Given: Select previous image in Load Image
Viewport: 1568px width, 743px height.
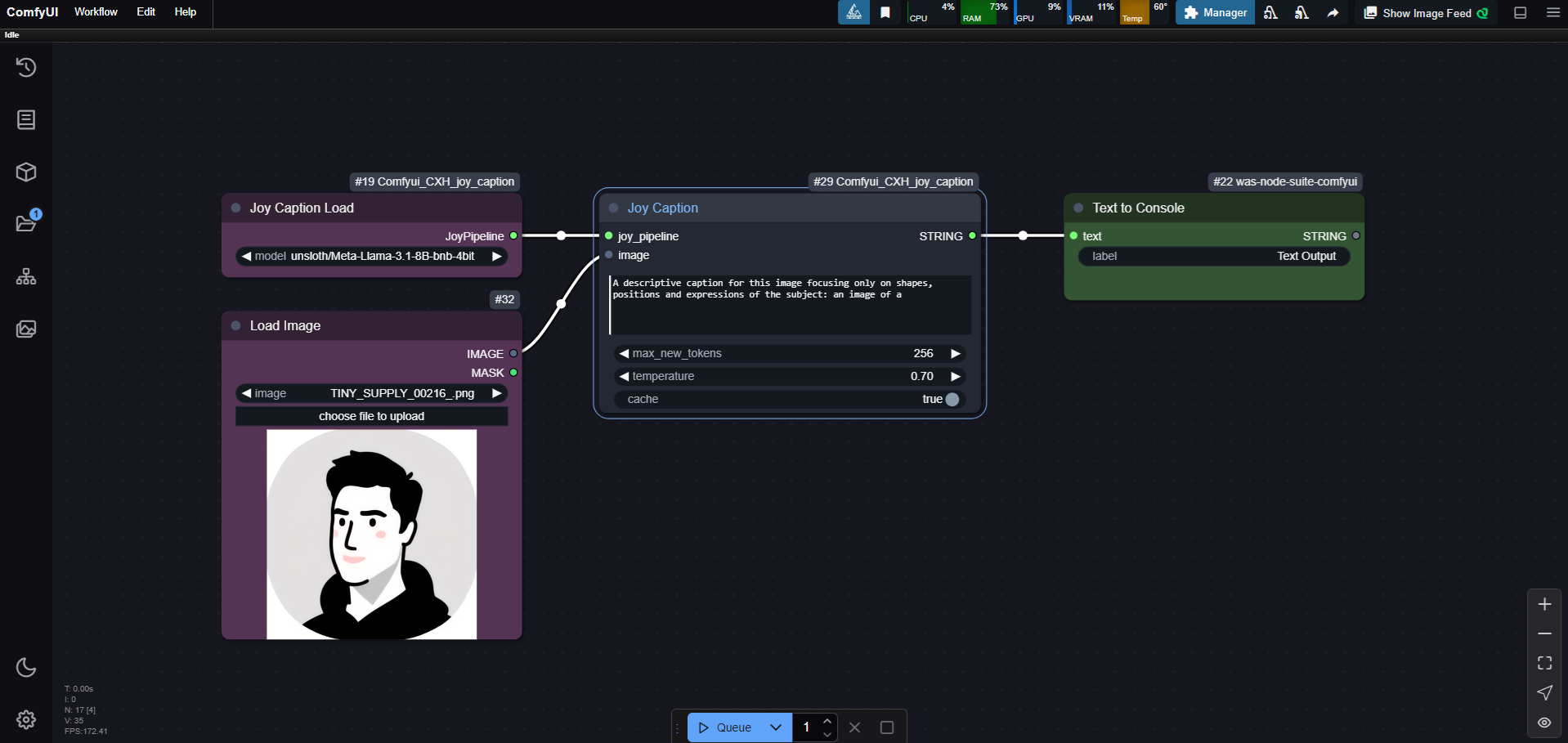Looking at the screenshot, I should point(245,393).
